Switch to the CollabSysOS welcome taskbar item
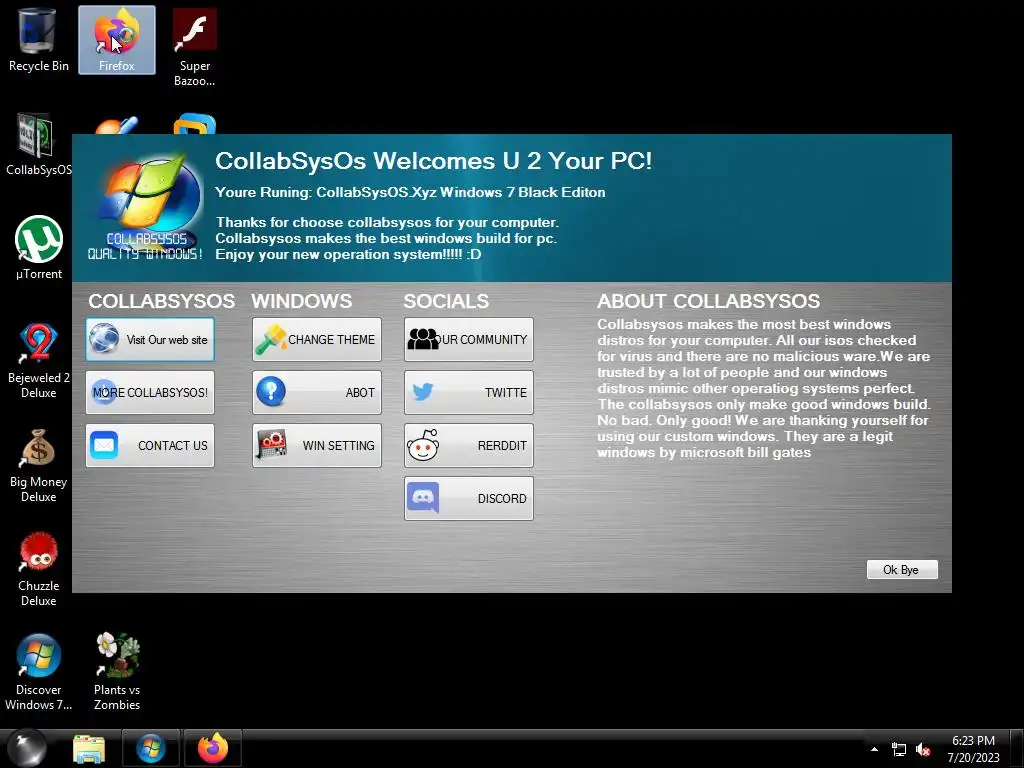Image resolution: width=1024 pixels, height=768 pixels. pos(151,749)
